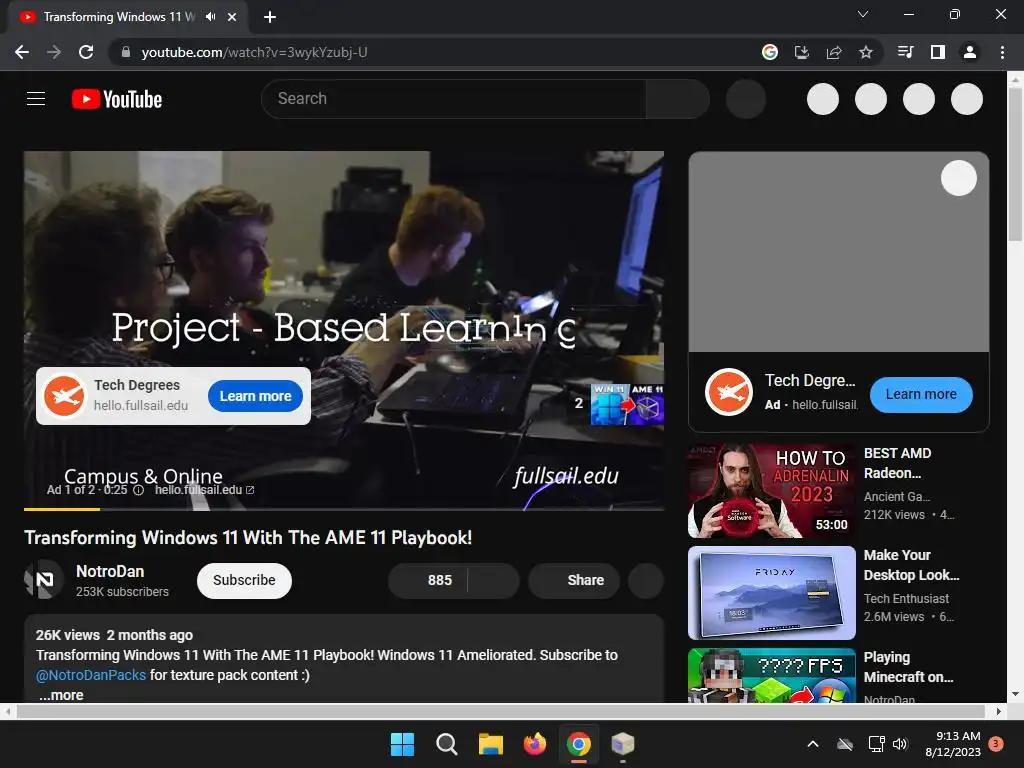Launch Firefox from taskbar

point(535,744)
